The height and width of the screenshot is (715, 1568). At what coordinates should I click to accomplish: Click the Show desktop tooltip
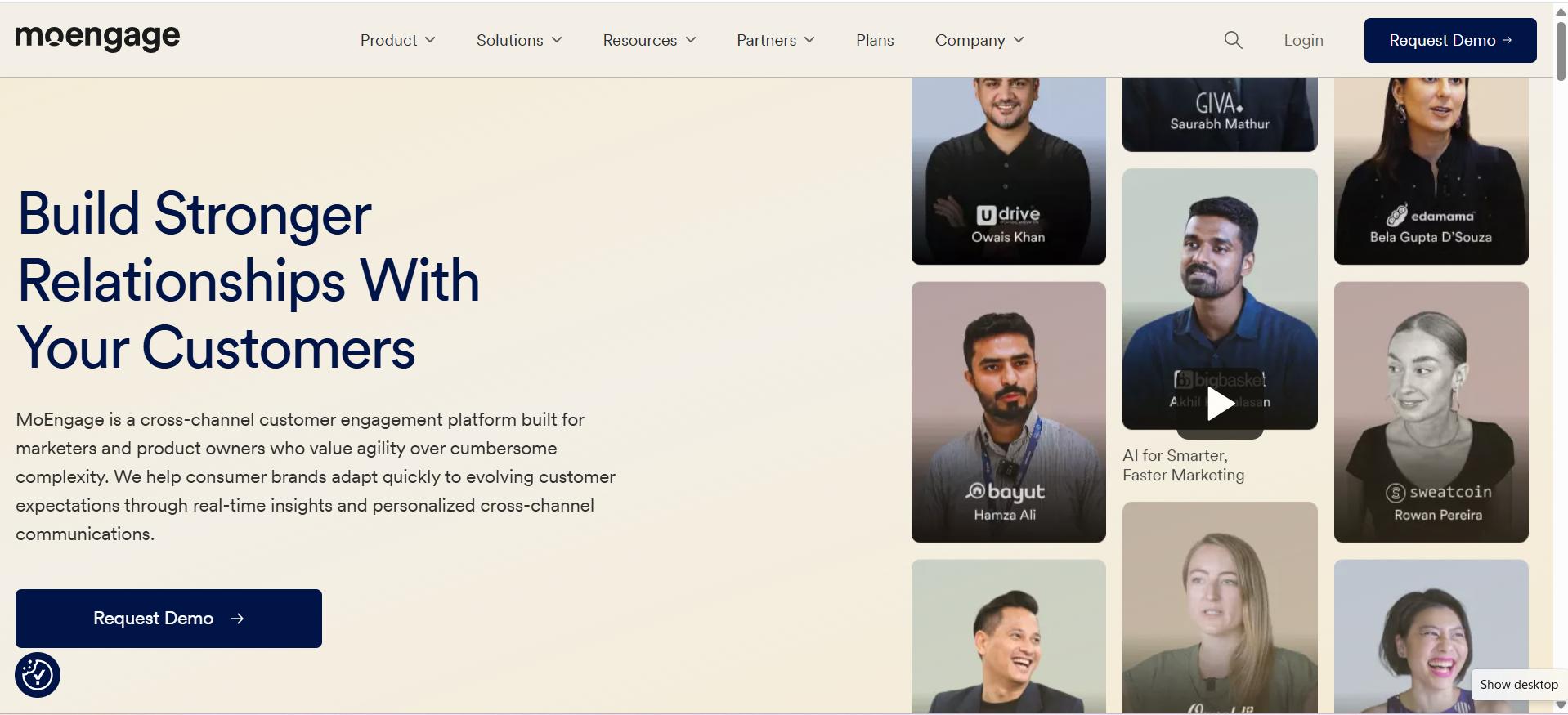(1519, 685)
